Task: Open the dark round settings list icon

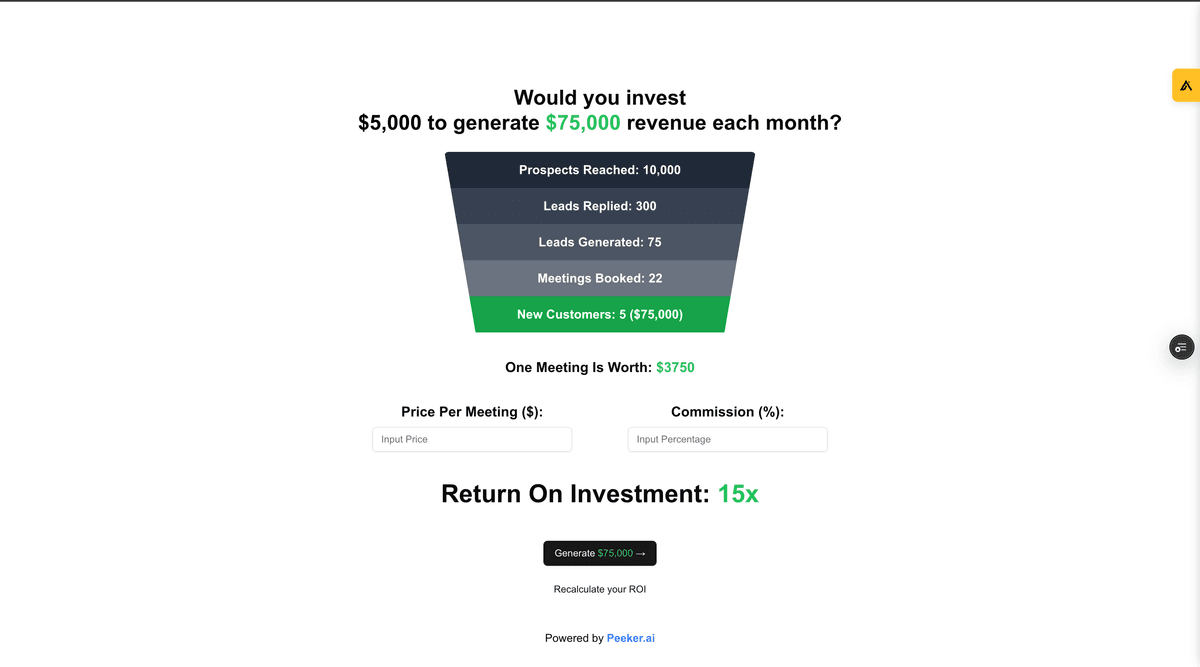Action: click(1182, 347)
